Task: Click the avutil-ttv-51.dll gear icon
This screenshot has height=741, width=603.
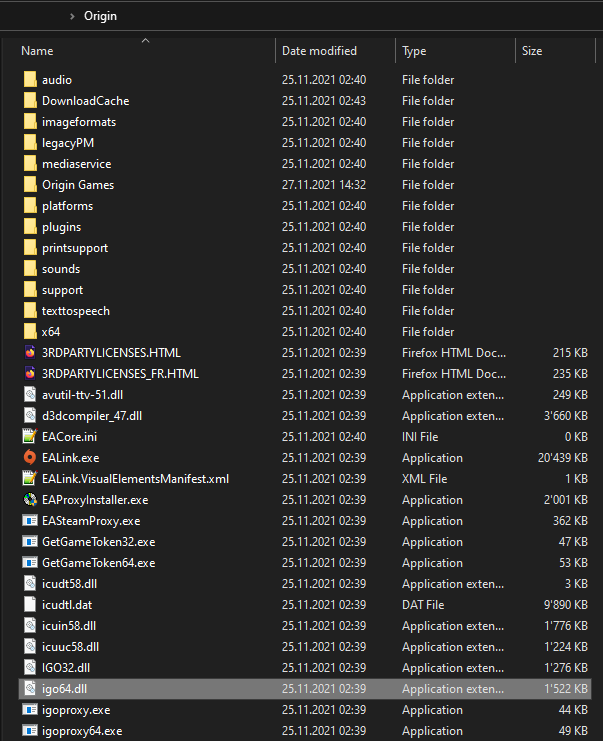Action: (x=30, y=395)
